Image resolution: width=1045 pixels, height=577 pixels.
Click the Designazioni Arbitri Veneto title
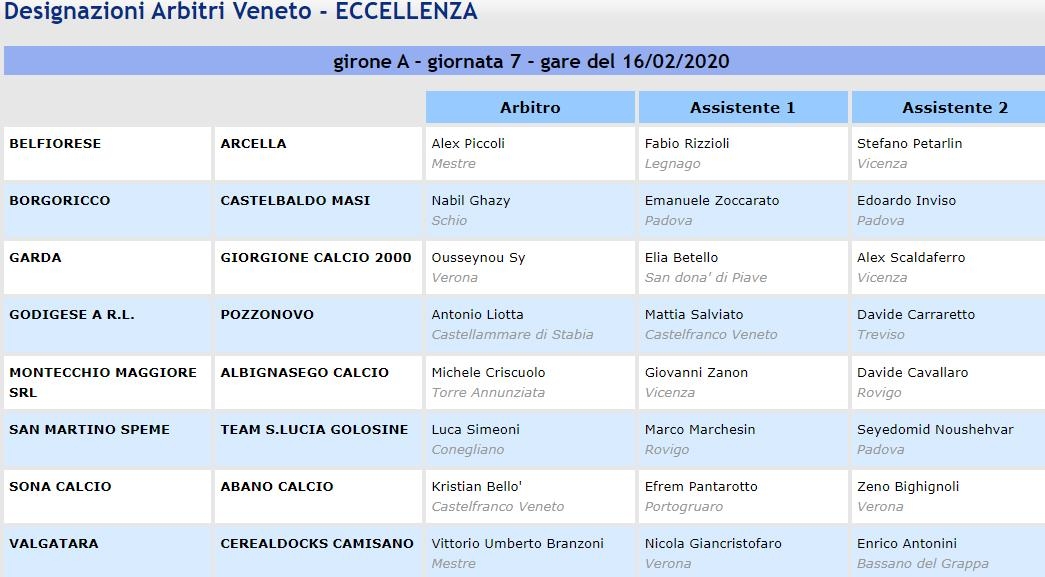click(x=241, y=11)
